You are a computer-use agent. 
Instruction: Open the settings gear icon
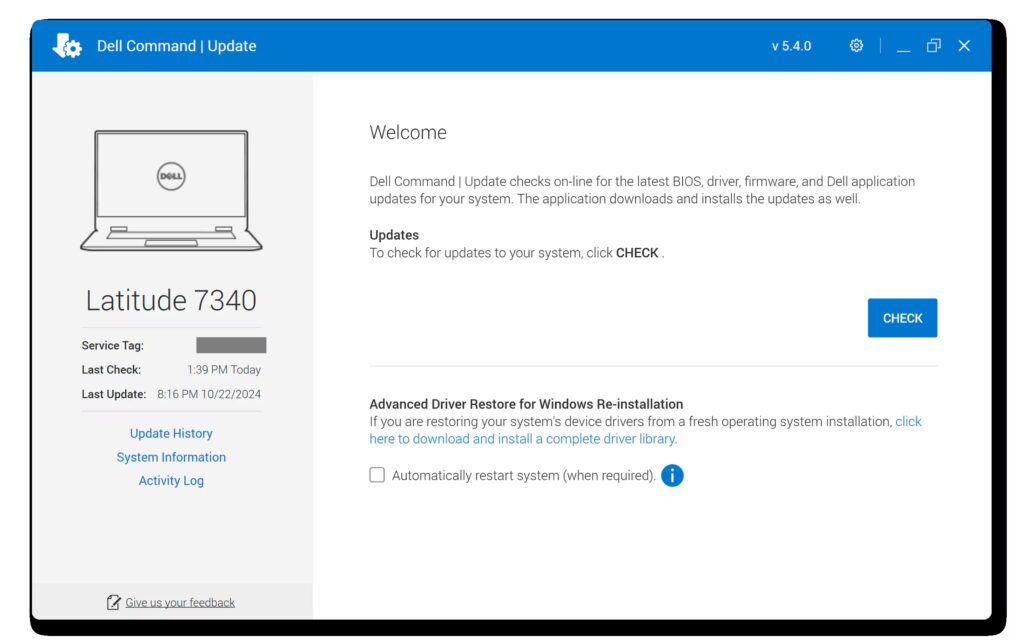856,45
